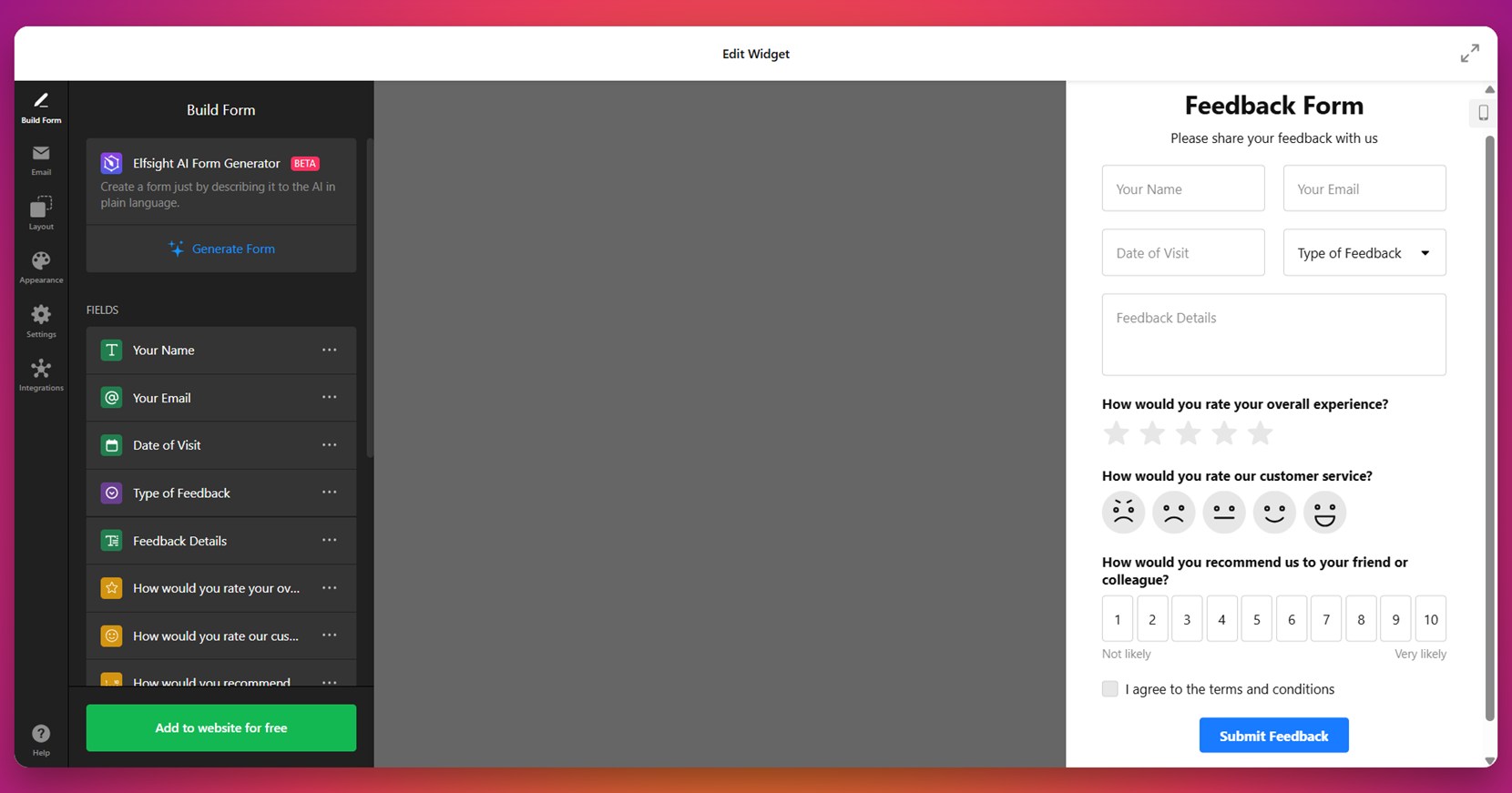Click the Your Email input in preview
Screen dimensions: 1512x793
[x=1364, y=188]
